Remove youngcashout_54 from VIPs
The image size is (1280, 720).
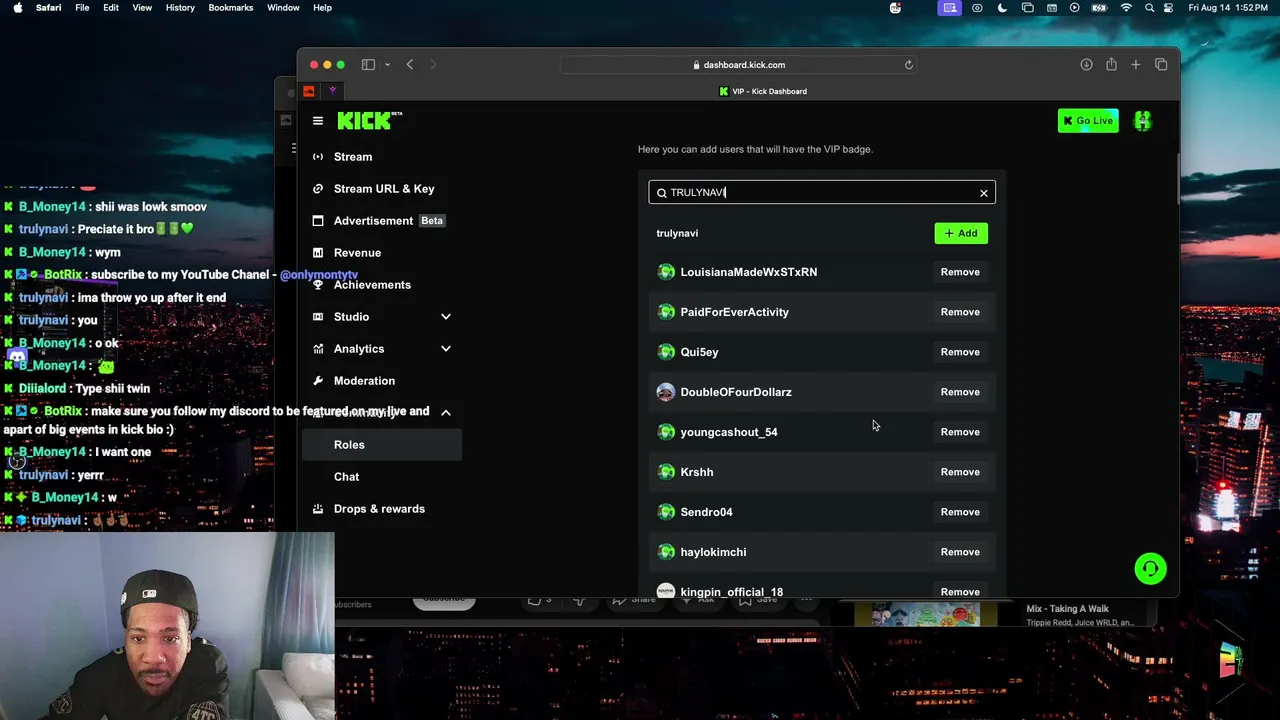(x=960, y=432)
